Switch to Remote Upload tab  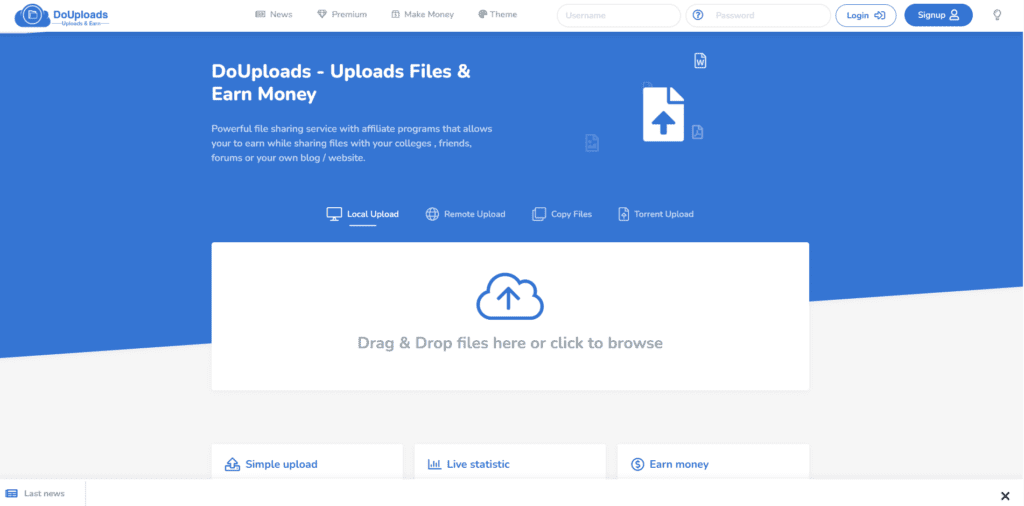pos(465,214)
